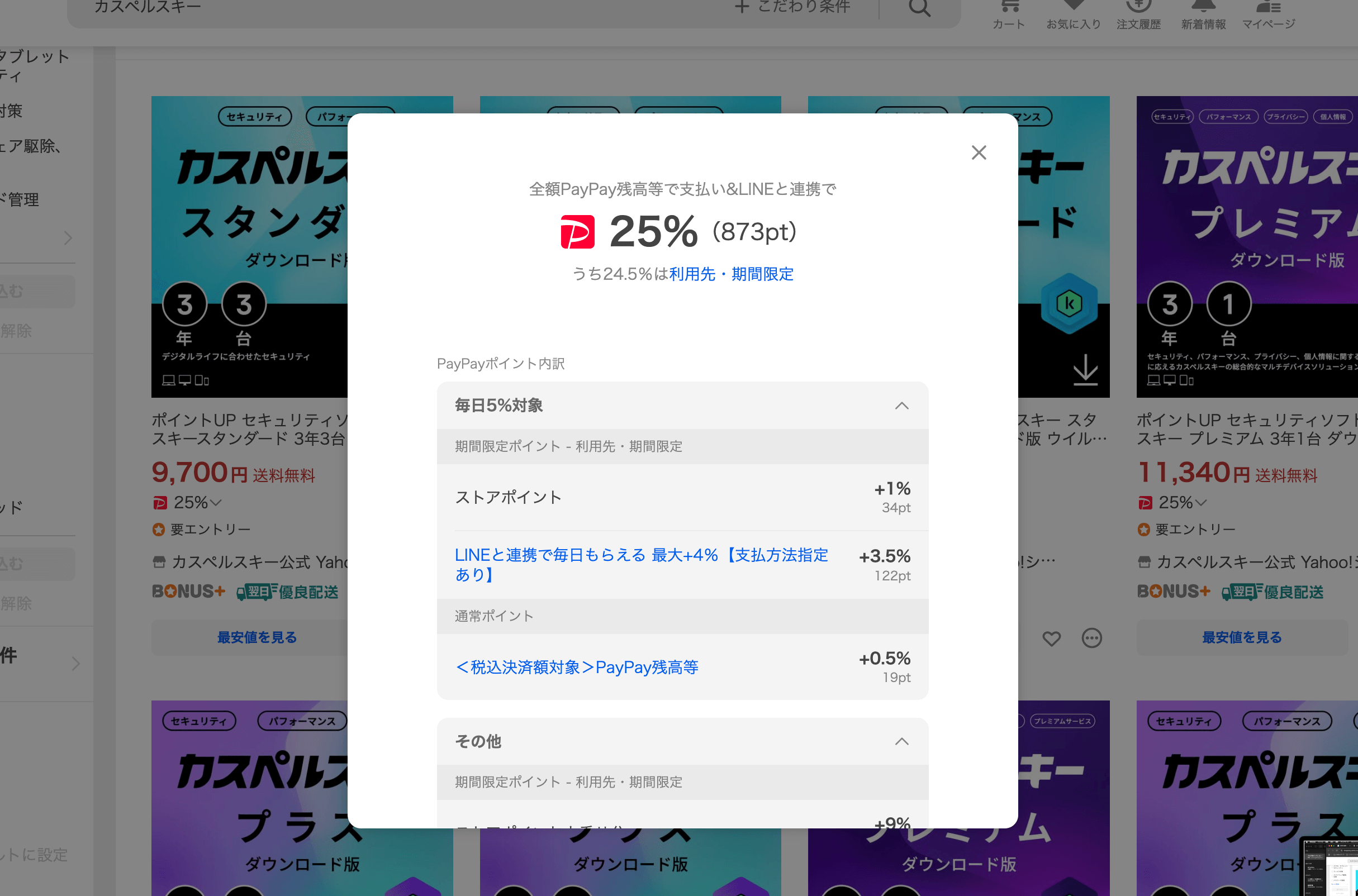The height and width of the screenshot is (896, 1358).
Task: Open more options ellipsis icon
Action: [1091, 638]
